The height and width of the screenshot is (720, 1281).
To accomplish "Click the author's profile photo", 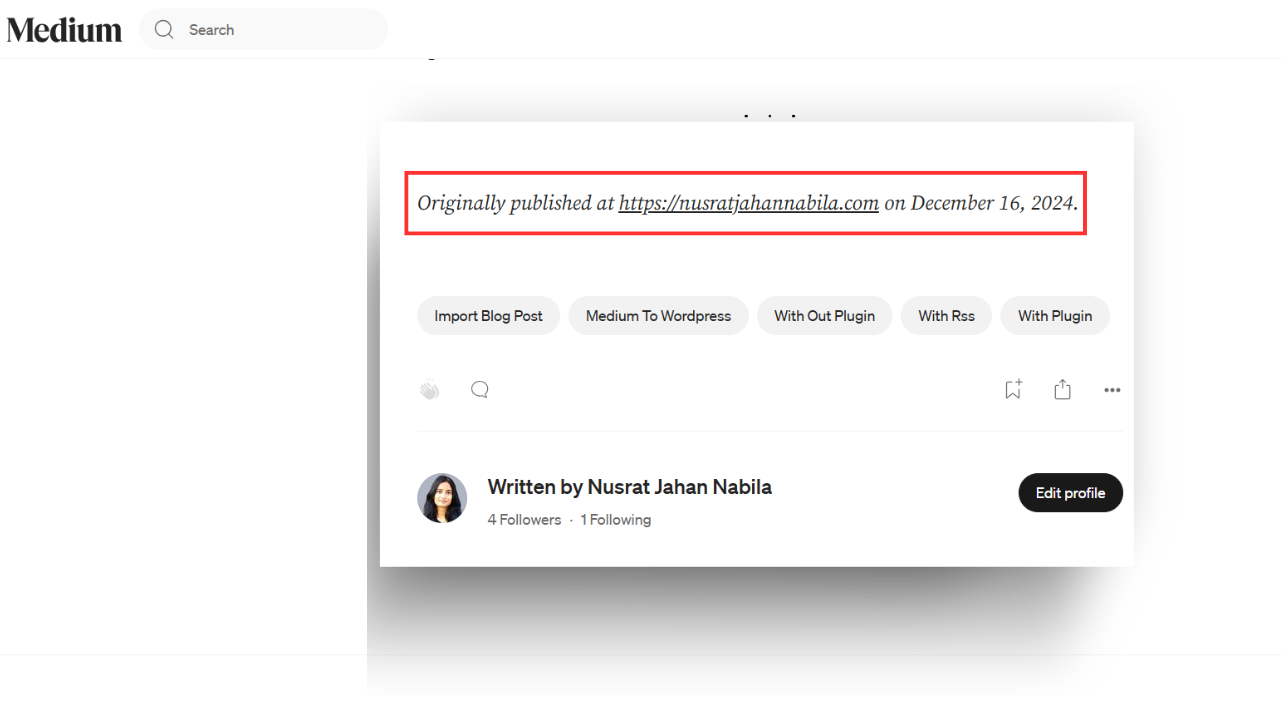I will pyautogui.click(x=442, y=498).
